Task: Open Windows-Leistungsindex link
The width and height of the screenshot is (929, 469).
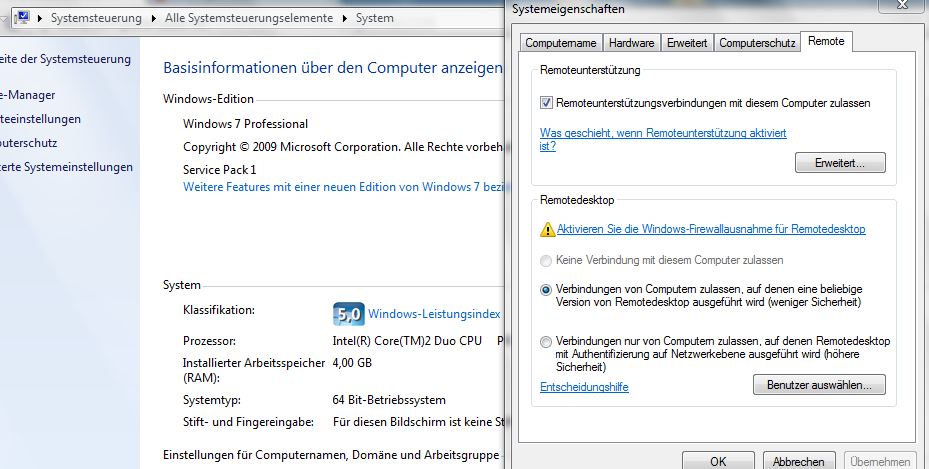Action: tap(434, 314)
